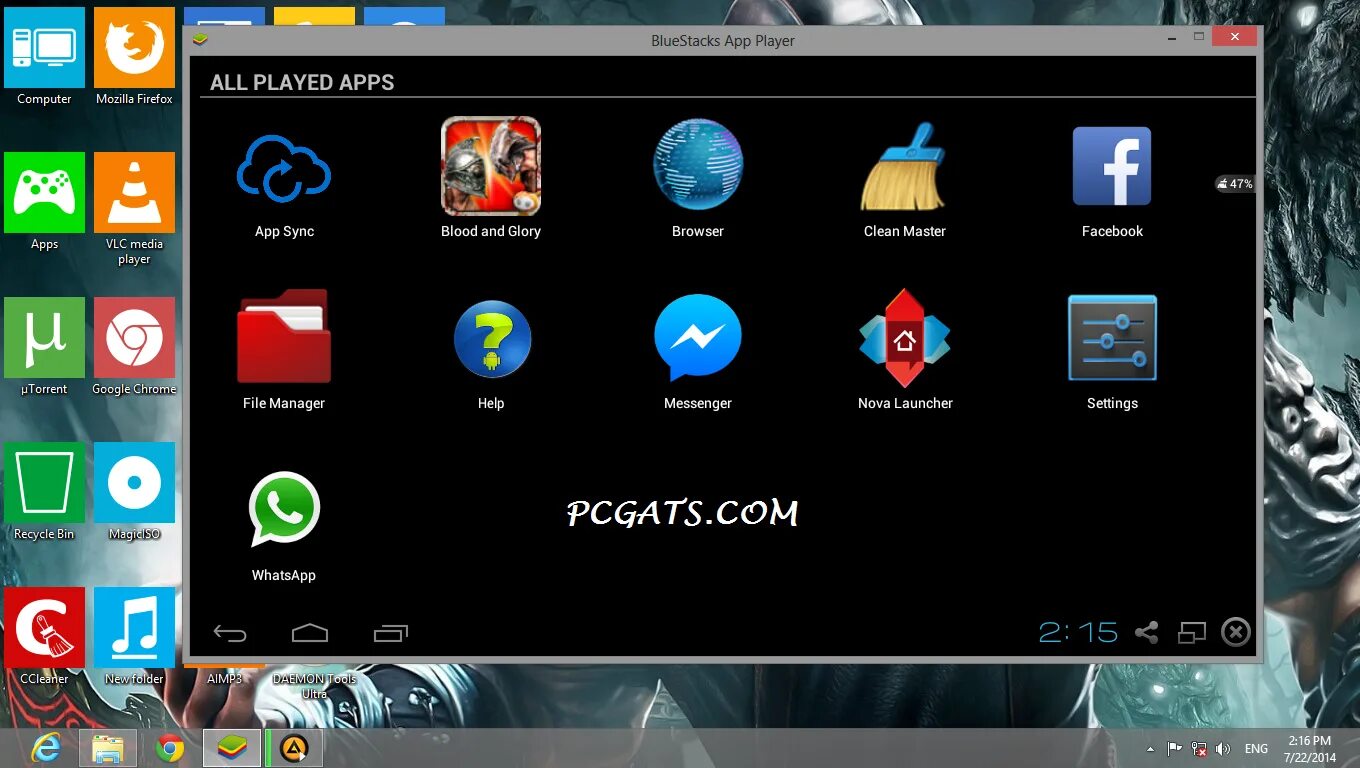Tap the Android back arrow button
Screen dimensions: 1360x768
pyautogui.click(x=230, y=633)
